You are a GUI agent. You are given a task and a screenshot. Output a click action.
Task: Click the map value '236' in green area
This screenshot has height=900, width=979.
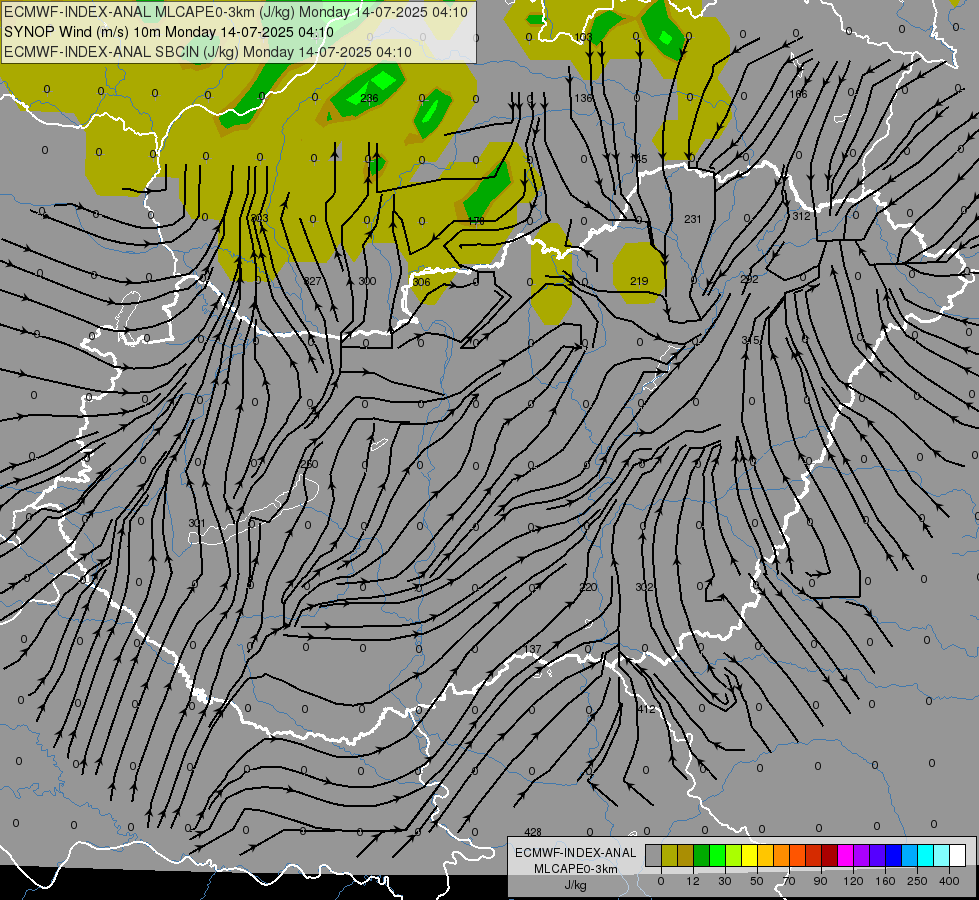pyautogui.click(x=369, y=98)
